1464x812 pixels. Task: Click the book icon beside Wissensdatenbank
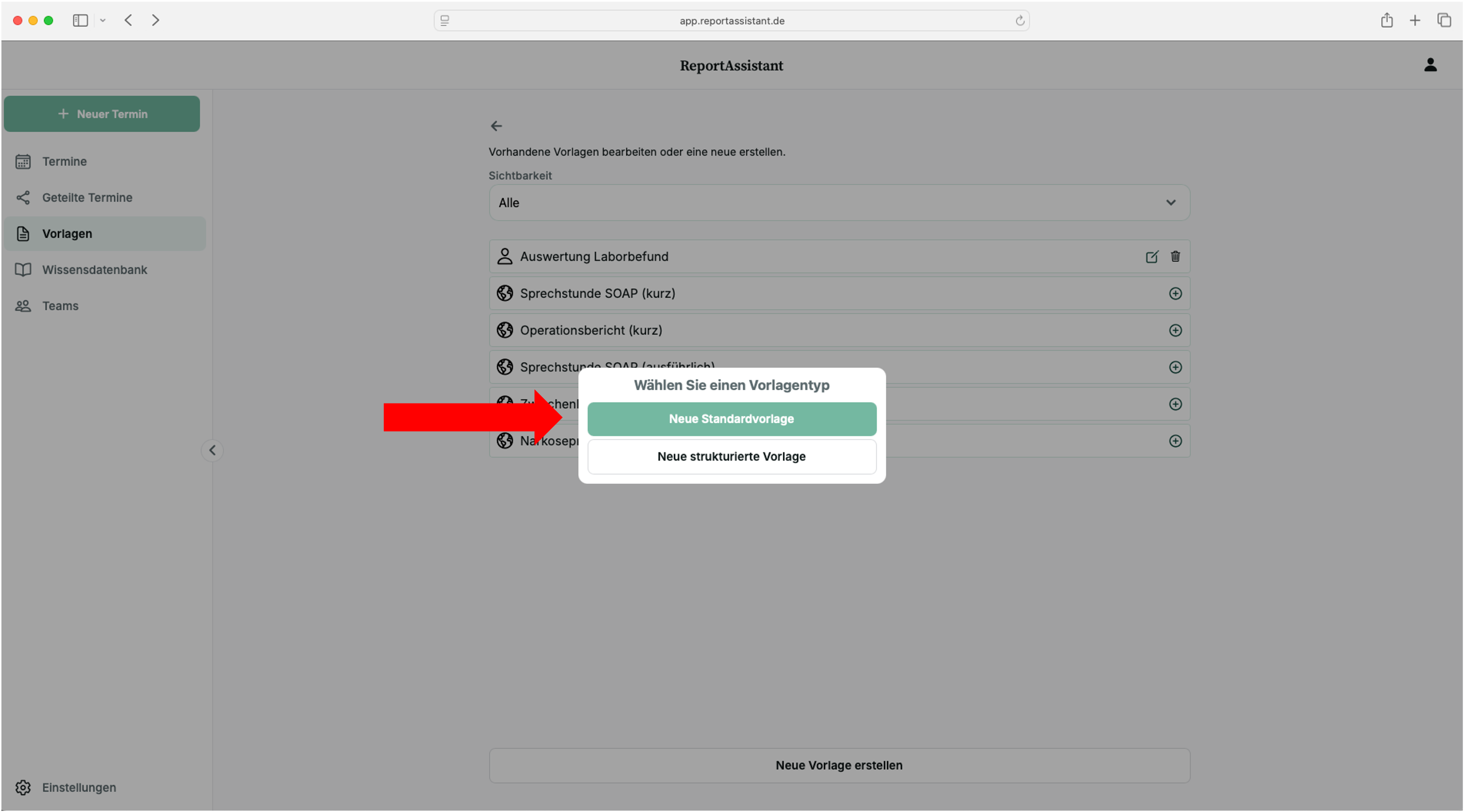click(23, 269)
